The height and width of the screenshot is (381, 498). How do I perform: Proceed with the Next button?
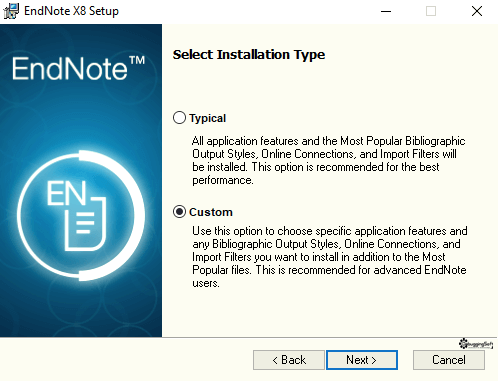pyautogui.click(x=362, y=360)
